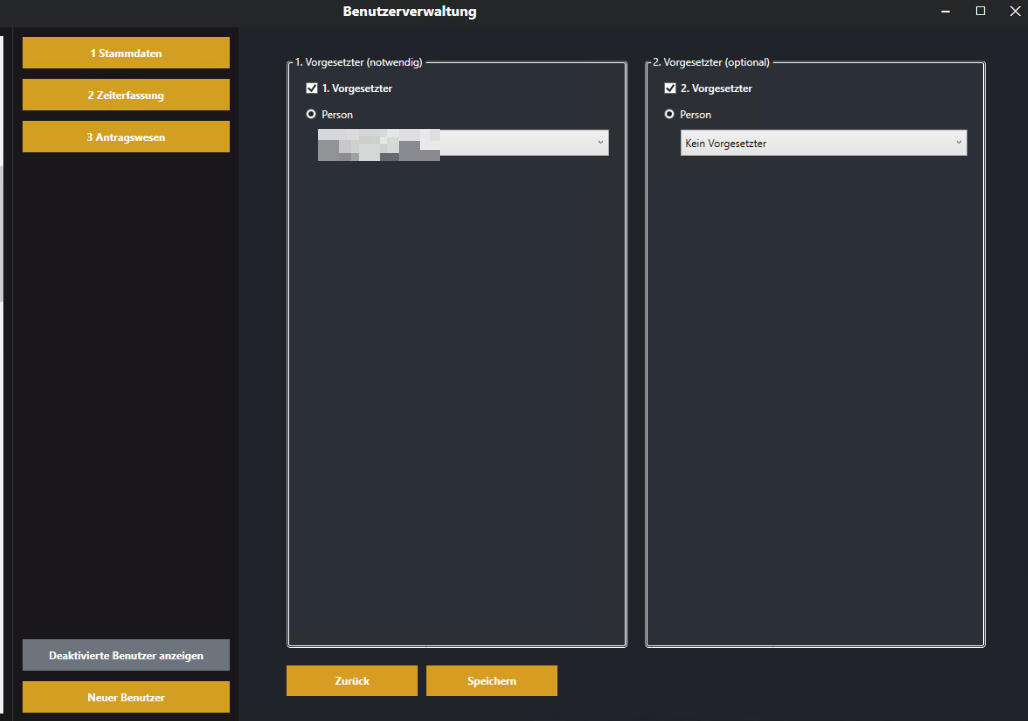
Task: Minimize the Benutzerverwaltung window
Action: point(945,11)
